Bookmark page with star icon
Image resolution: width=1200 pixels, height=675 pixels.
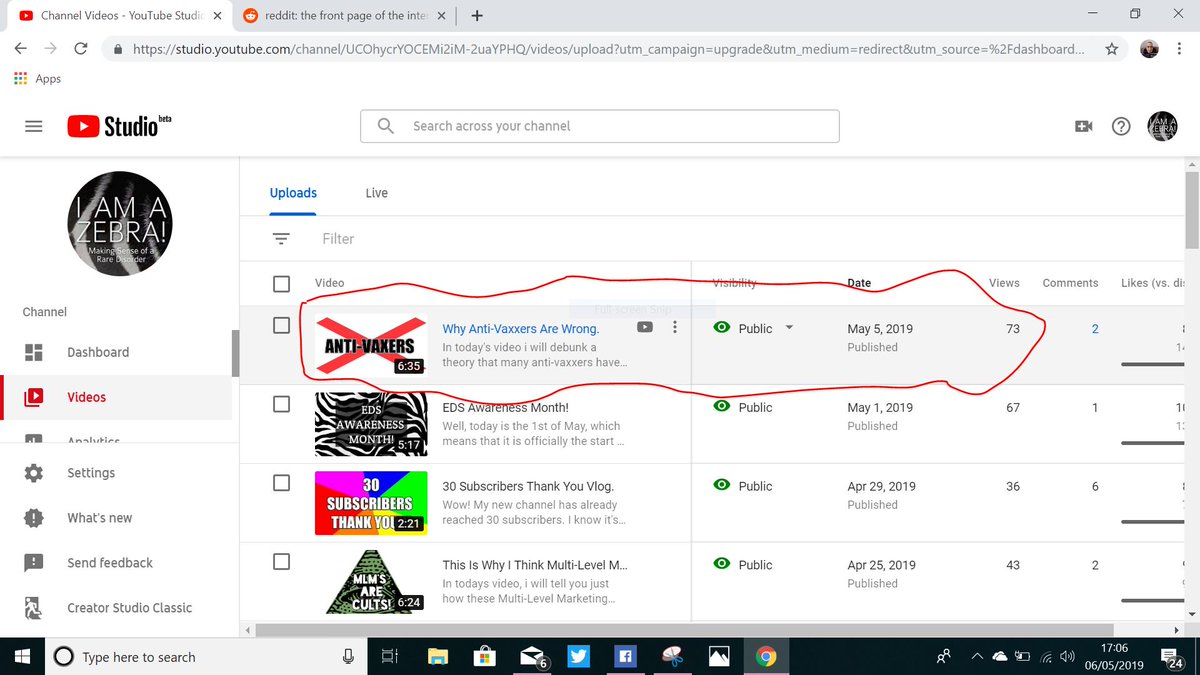[1112, 48]
